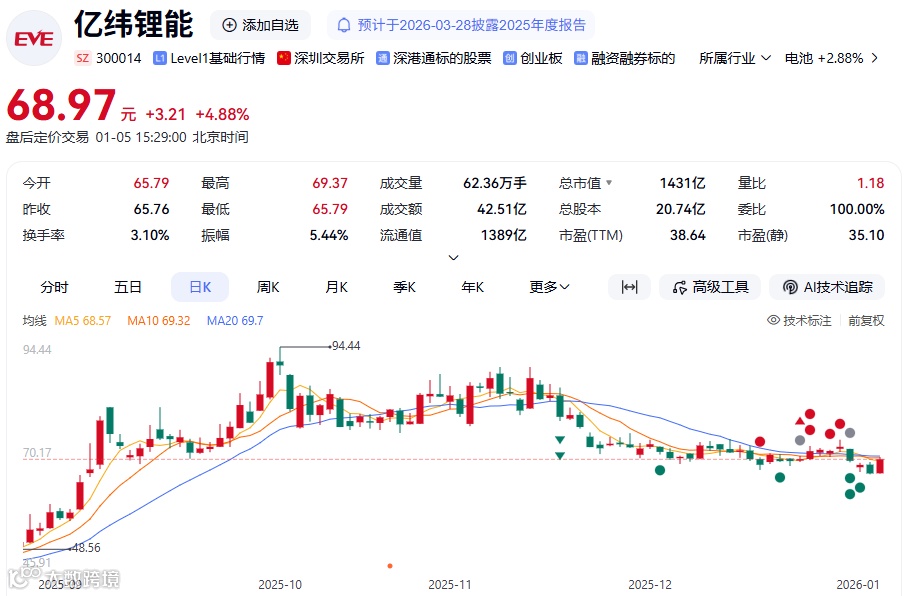Click the 市盈(TTM) 38.64 value
Image resolution: width=913 pixels, height=596 pixels.
pos(688,235)
